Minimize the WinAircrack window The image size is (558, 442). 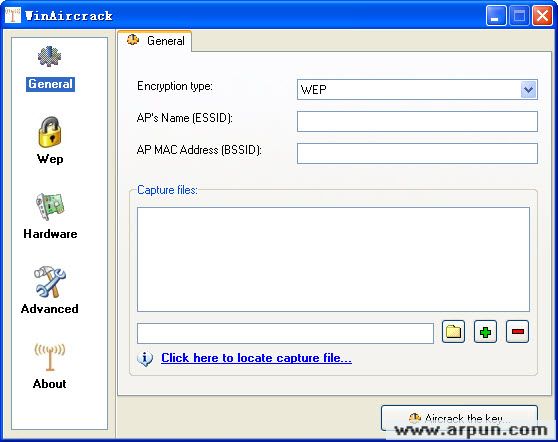(496, 16)
